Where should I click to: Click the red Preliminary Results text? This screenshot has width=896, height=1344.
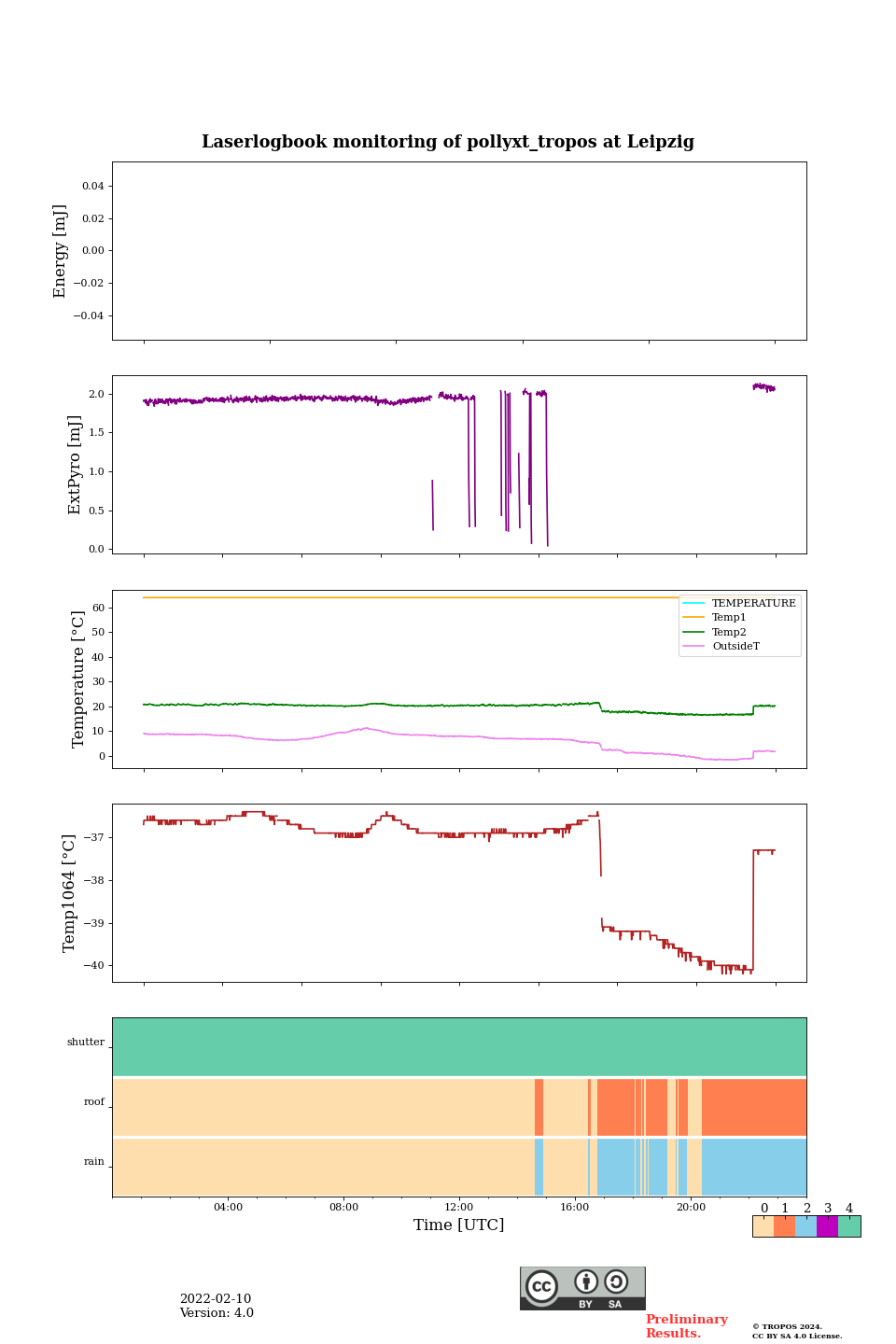pos(686,1326)
